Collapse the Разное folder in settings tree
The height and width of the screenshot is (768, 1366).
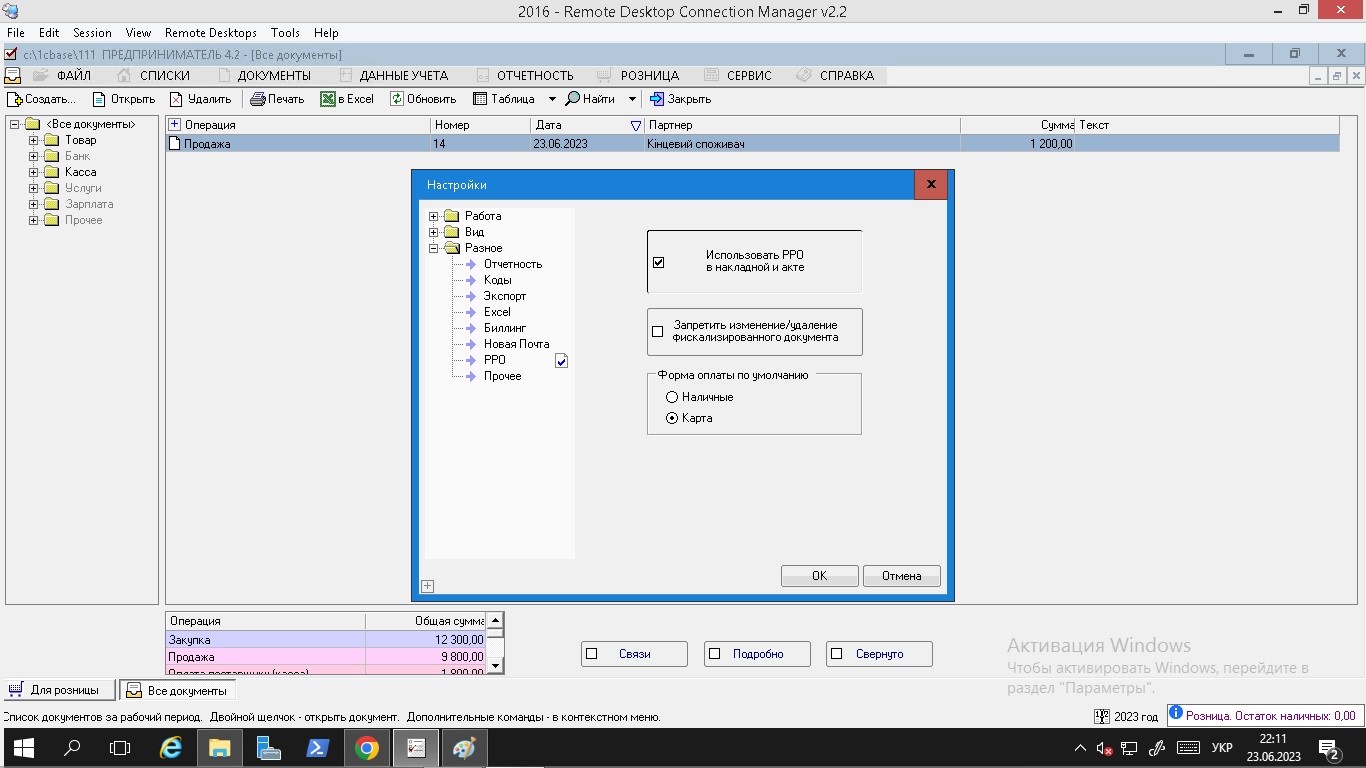click(x=434, y=248)
